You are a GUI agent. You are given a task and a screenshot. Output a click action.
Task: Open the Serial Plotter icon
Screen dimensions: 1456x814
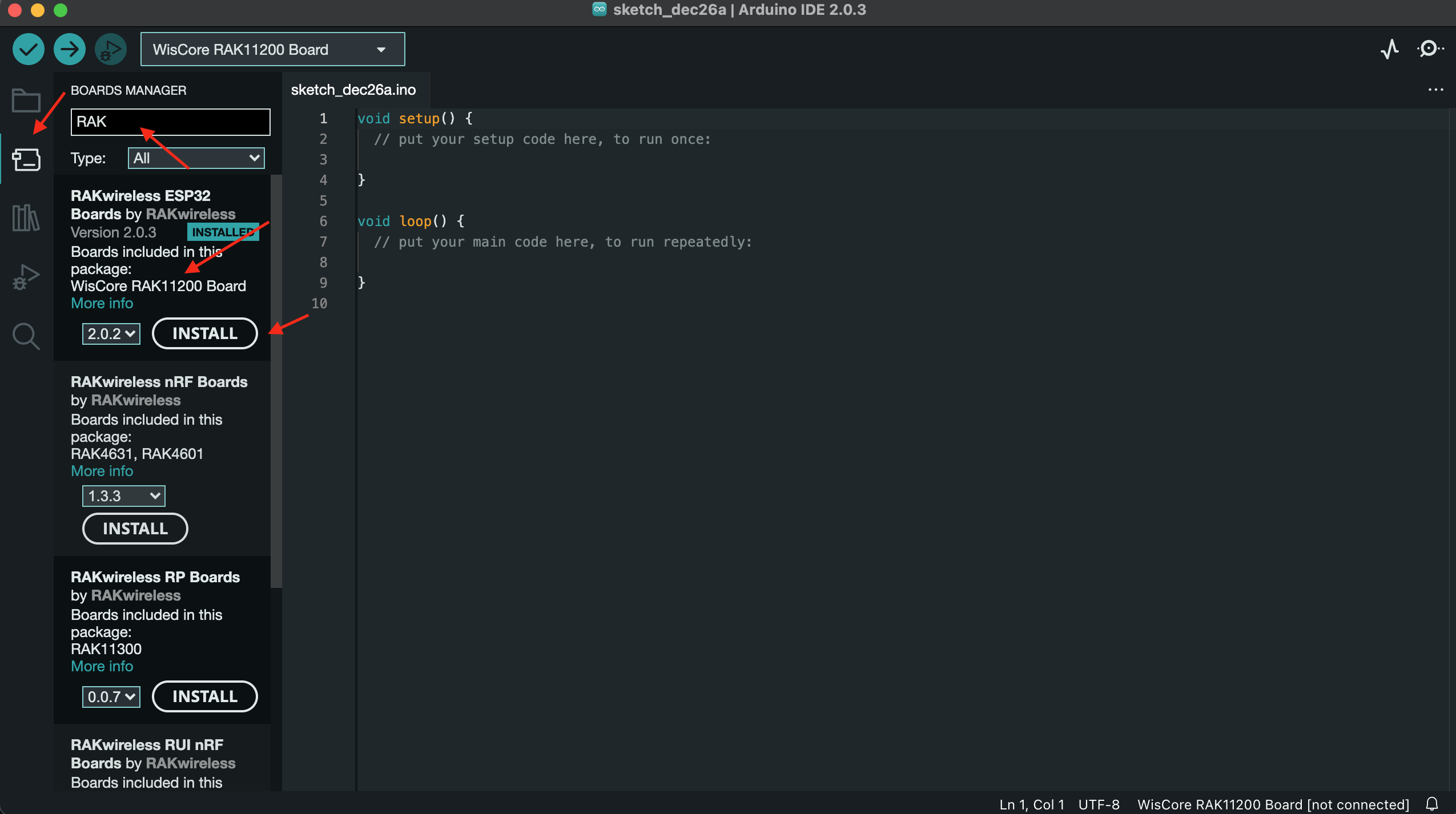[1389, 49]
